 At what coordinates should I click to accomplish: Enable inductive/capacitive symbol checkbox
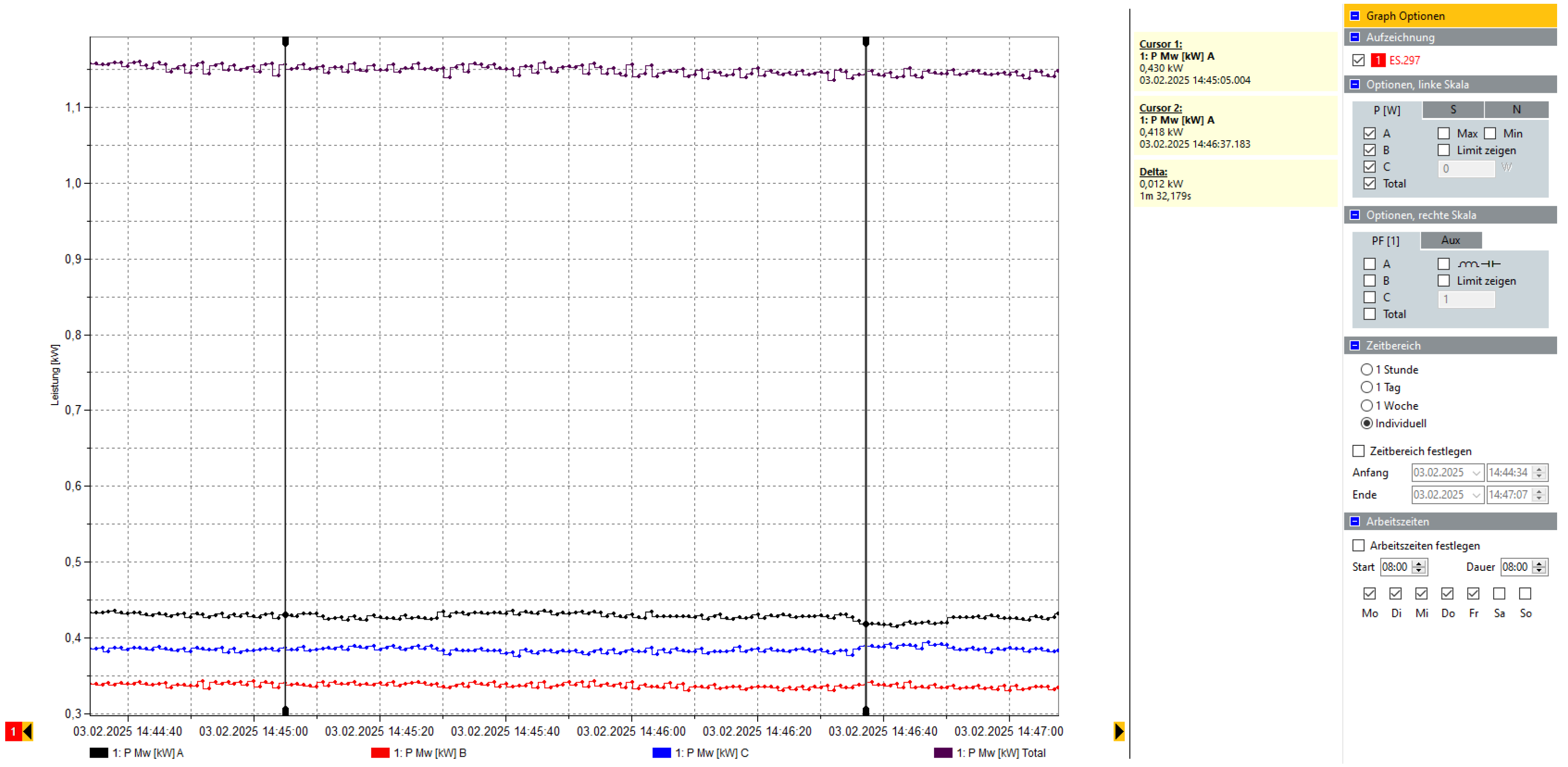[x=1444, y=264]
